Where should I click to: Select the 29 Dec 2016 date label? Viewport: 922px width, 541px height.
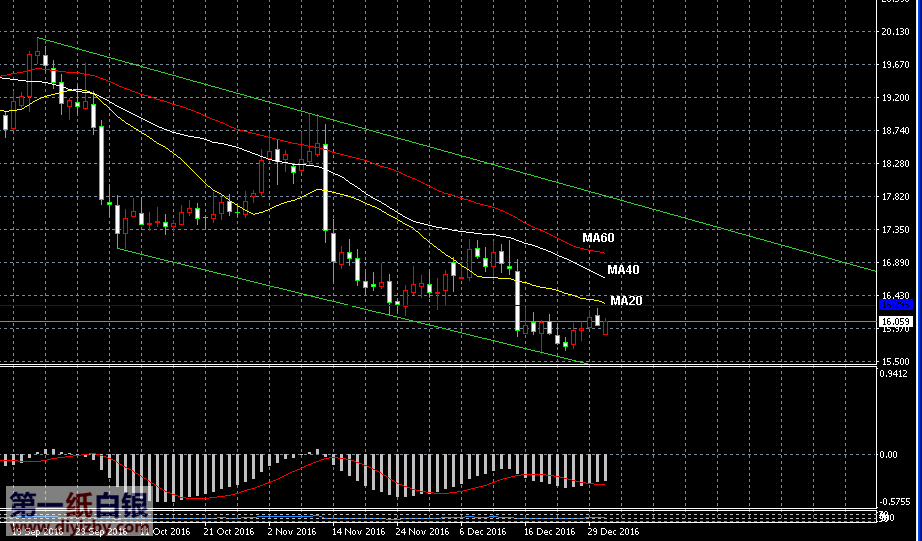point(614,532)
